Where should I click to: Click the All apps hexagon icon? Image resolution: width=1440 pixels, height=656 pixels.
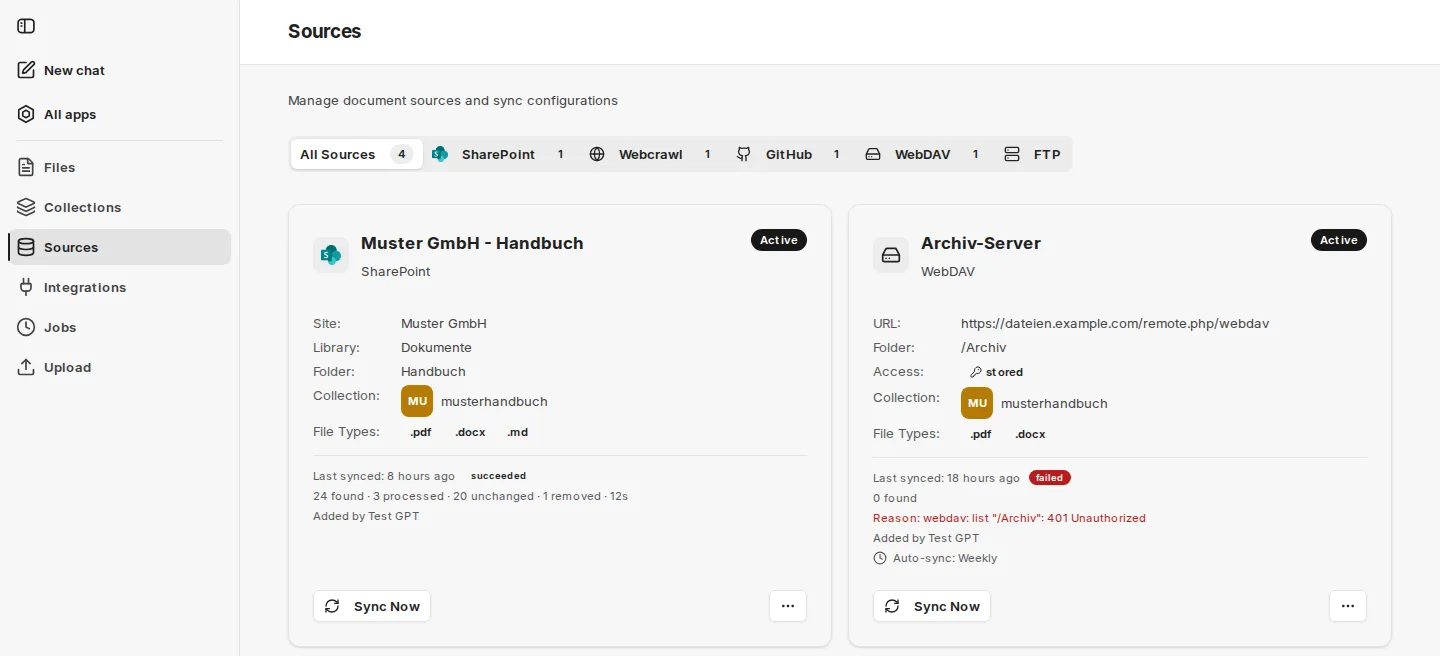coord(26,114)
